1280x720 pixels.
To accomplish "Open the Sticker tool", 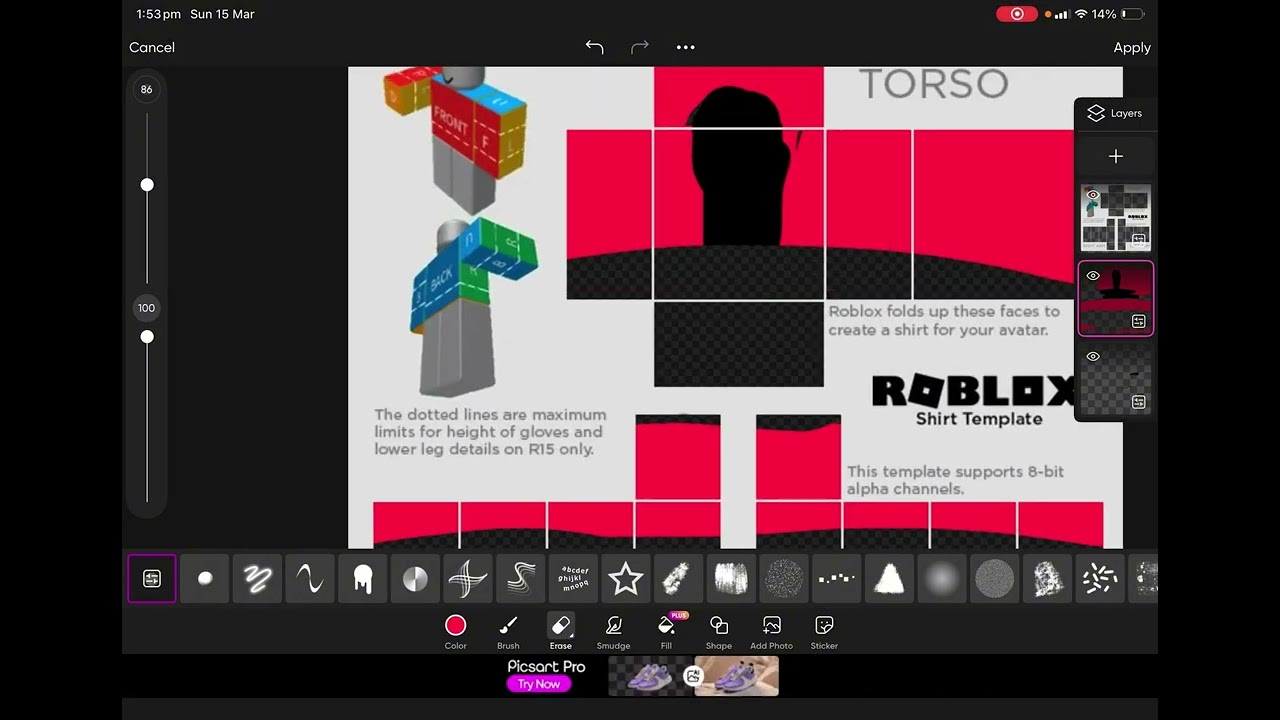I will [824, 632].
